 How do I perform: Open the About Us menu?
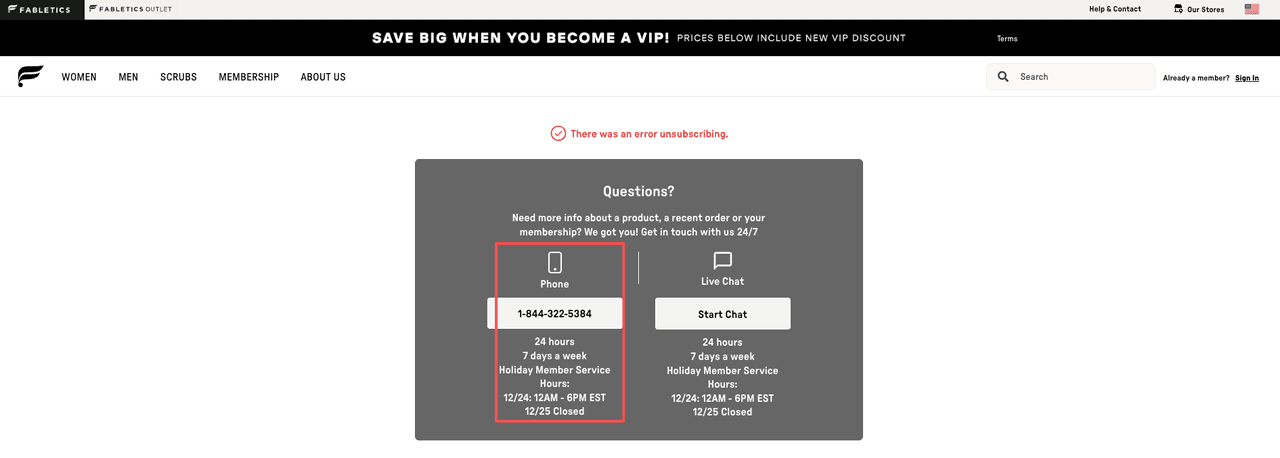pyautogui.click(x=323, y=77)
